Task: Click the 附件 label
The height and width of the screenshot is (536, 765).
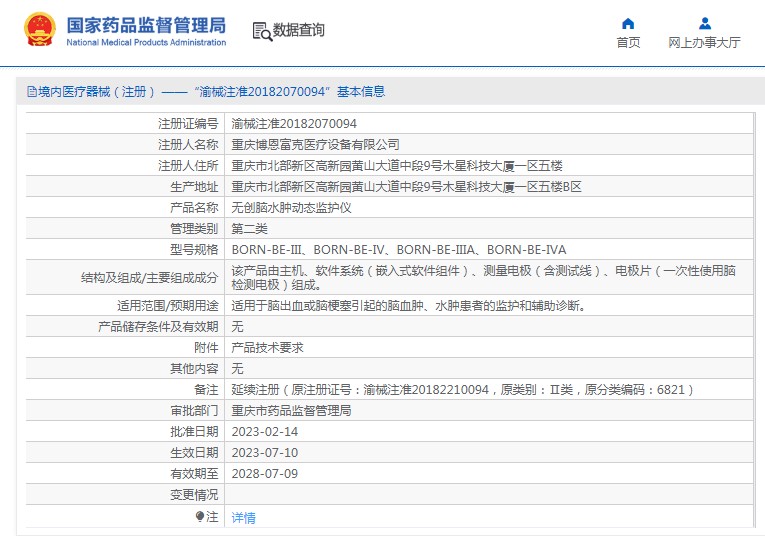Action: pyautogui.click(x=206, y=347)
